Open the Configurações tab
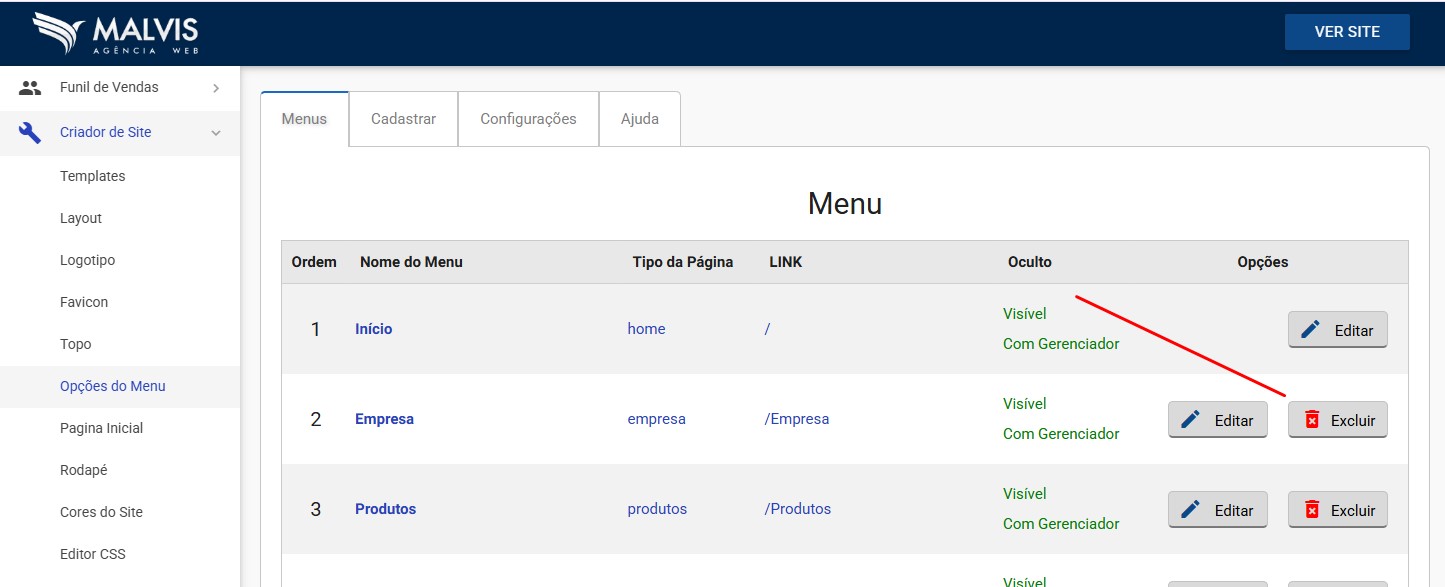1445x587 pixels. (x=528, y=119)
